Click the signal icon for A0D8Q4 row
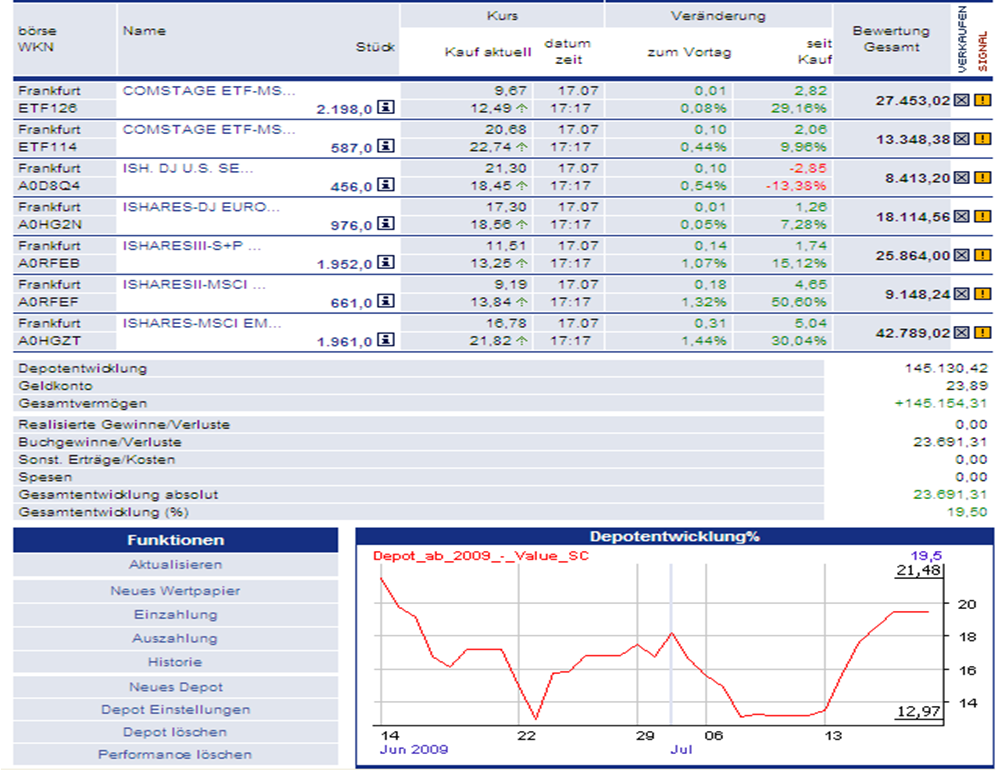Screen dimensions: 996x770 (982, 178)
